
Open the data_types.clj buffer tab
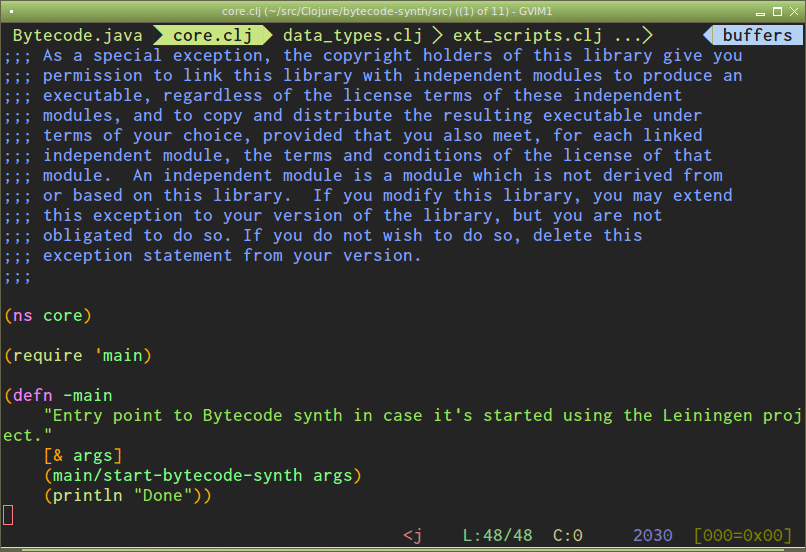click(x=352, y=35)
